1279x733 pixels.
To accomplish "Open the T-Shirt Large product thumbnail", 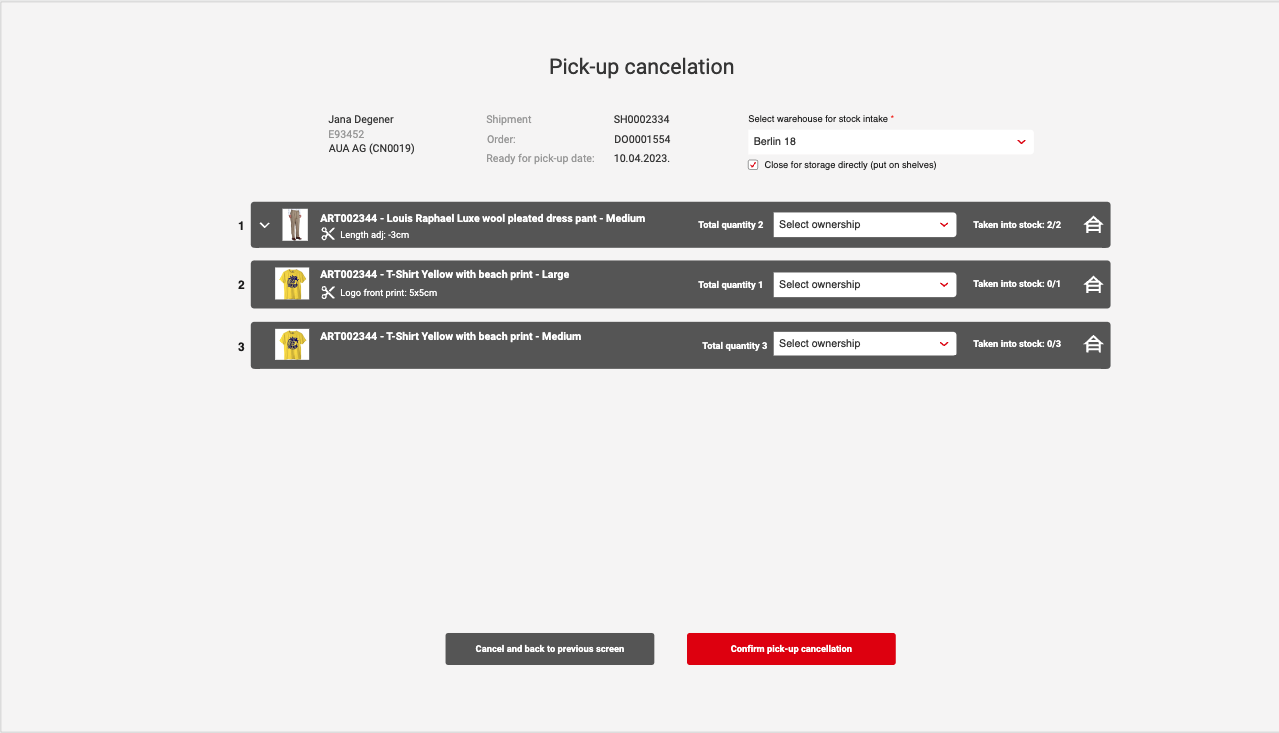I will (x=292, y=284).
